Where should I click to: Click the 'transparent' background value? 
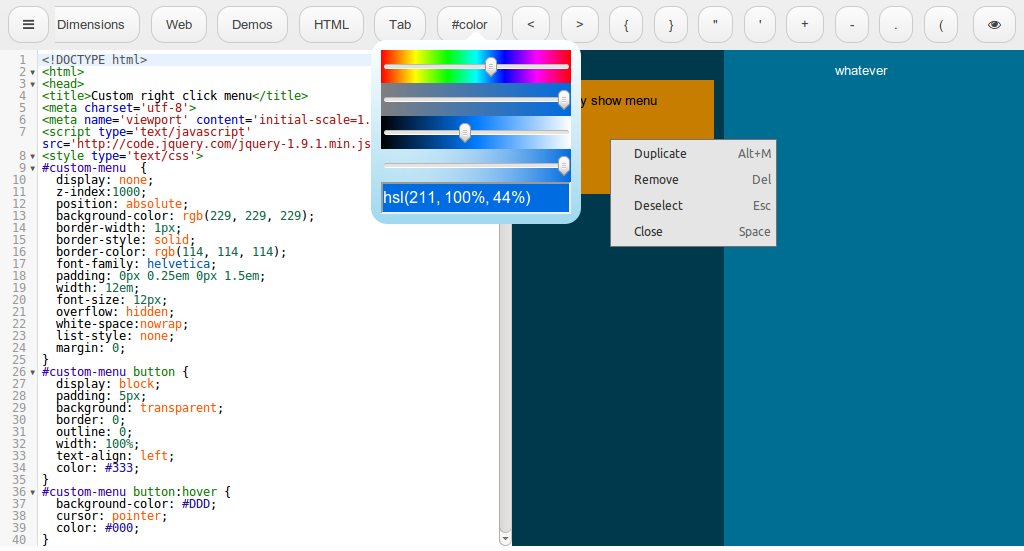point(178,407)
